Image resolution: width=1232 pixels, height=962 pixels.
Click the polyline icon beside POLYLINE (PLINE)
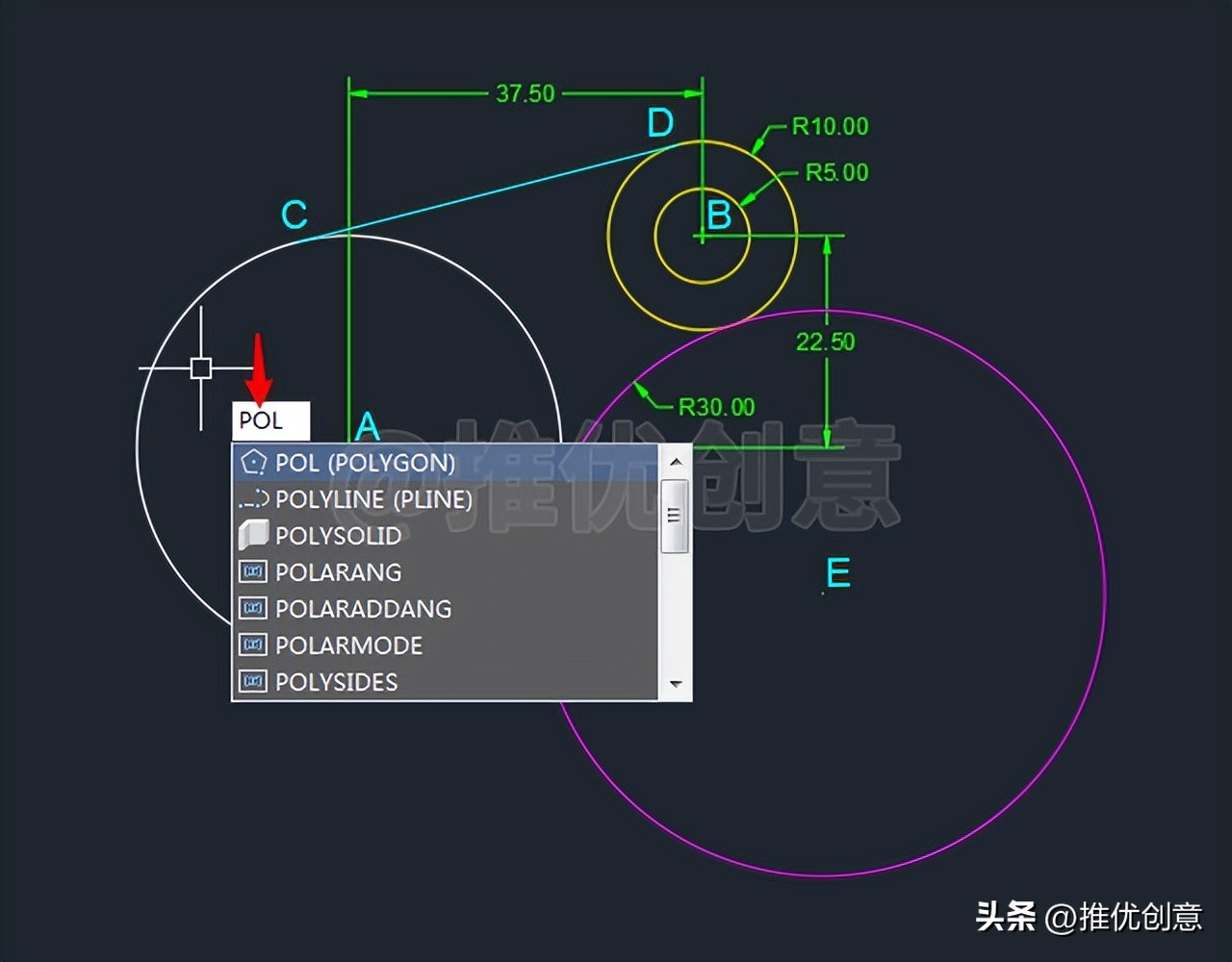253,499
